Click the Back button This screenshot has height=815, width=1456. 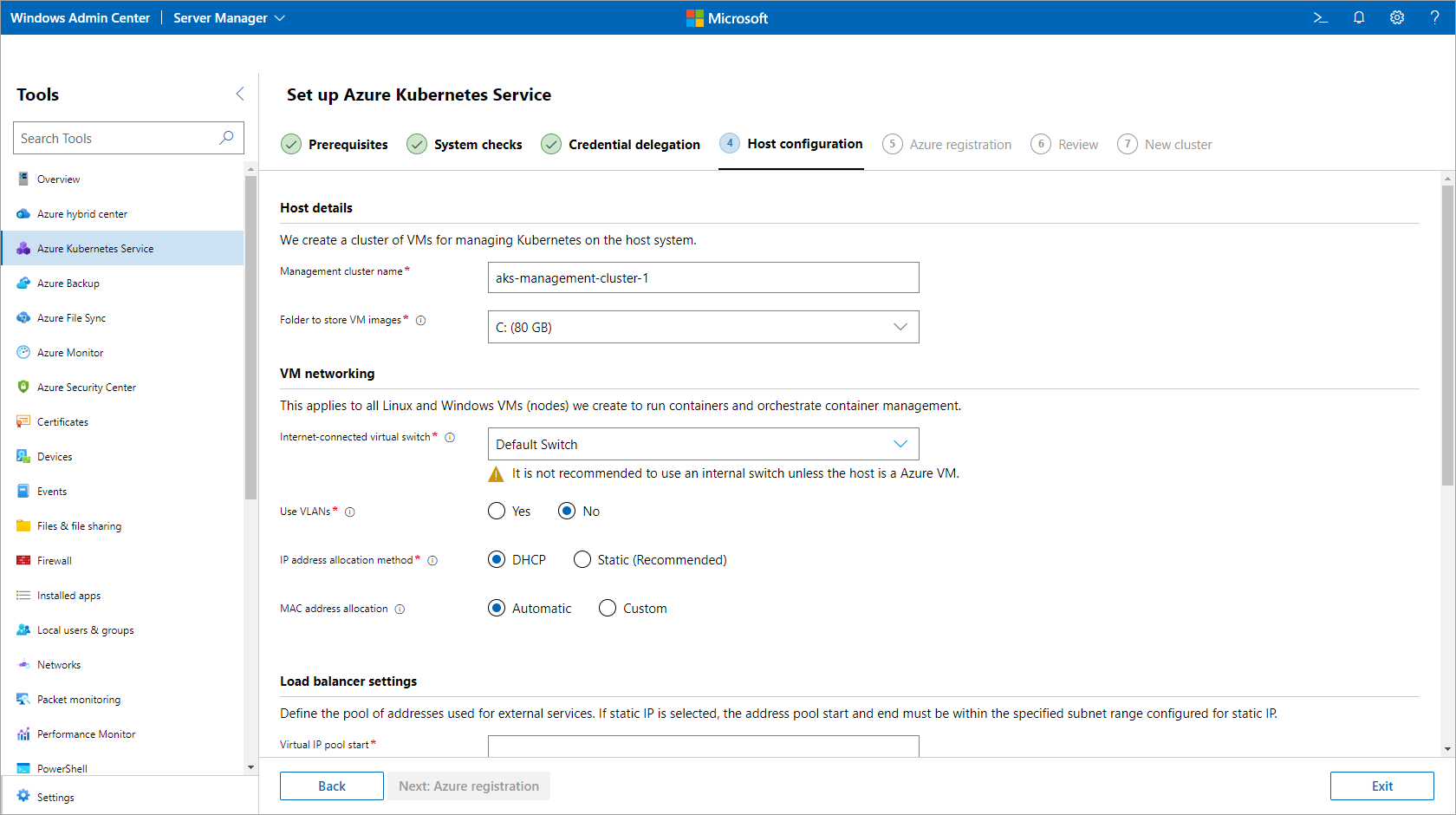(331, 786)
